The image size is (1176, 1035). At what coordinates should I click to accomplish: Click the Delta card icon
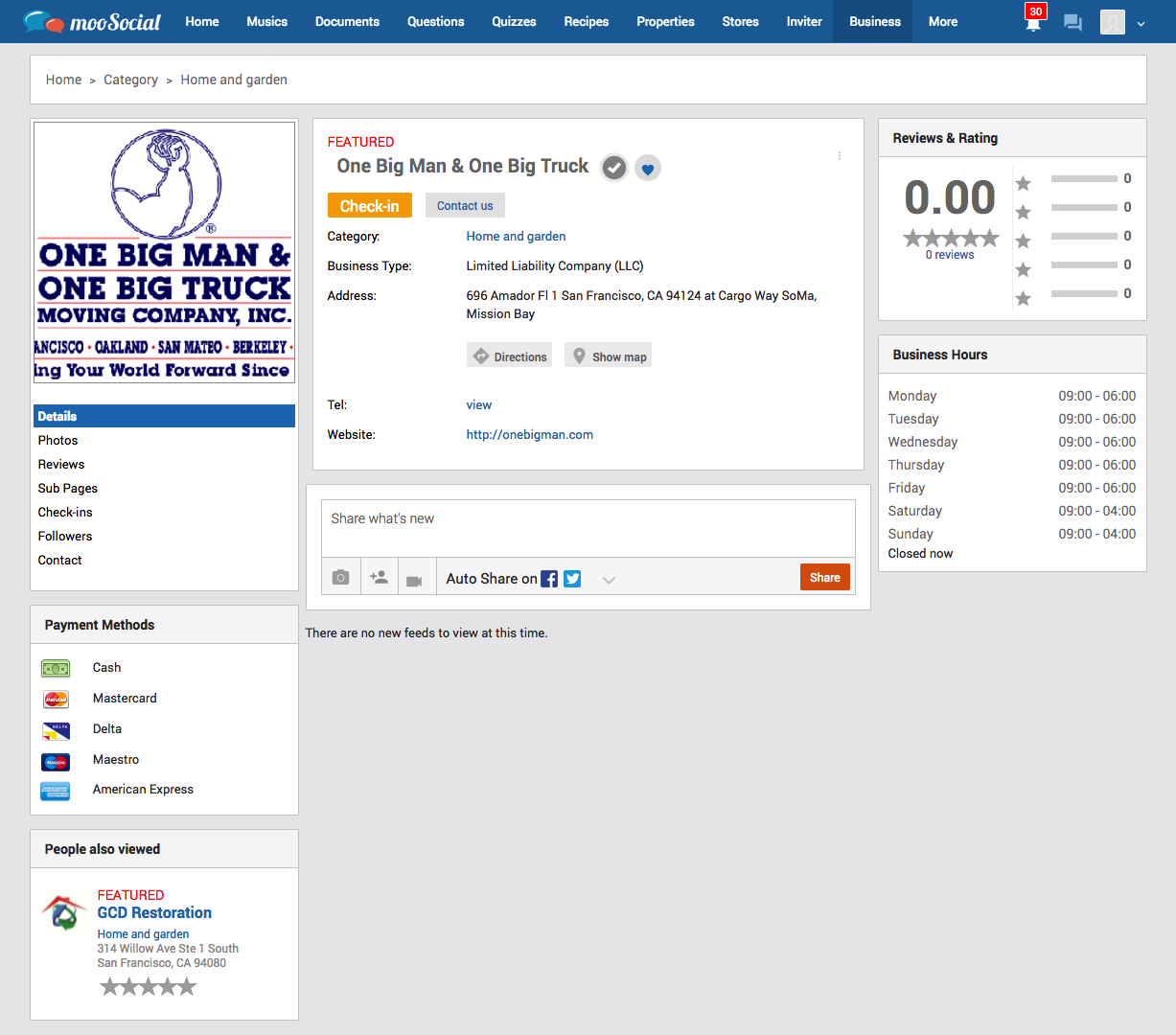(x=56, y=730)
